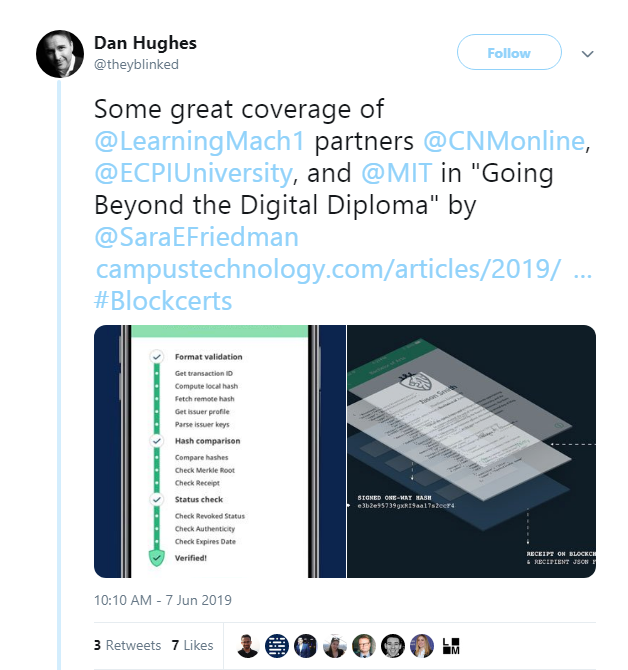Screen dimensions: 628x670
Task: Expand the tweet options chevron
Action: [587, 54]
